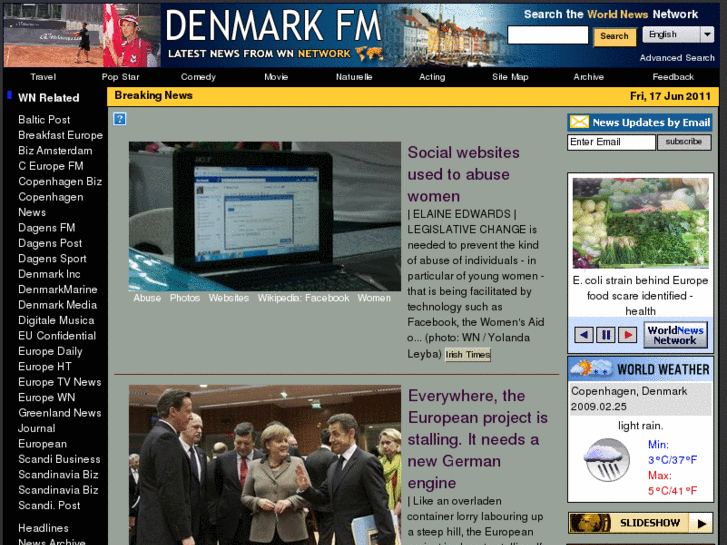727x545 pixels.
Task: Open Denmark Media sidebar link
Action: [57, 305]
